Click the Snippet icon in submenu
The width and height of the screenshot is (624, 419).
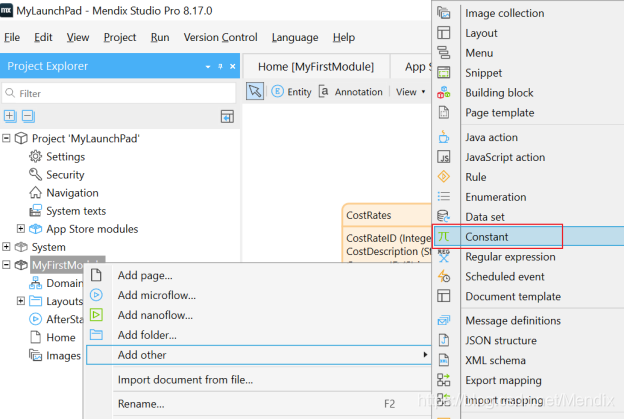pos(444,72)
